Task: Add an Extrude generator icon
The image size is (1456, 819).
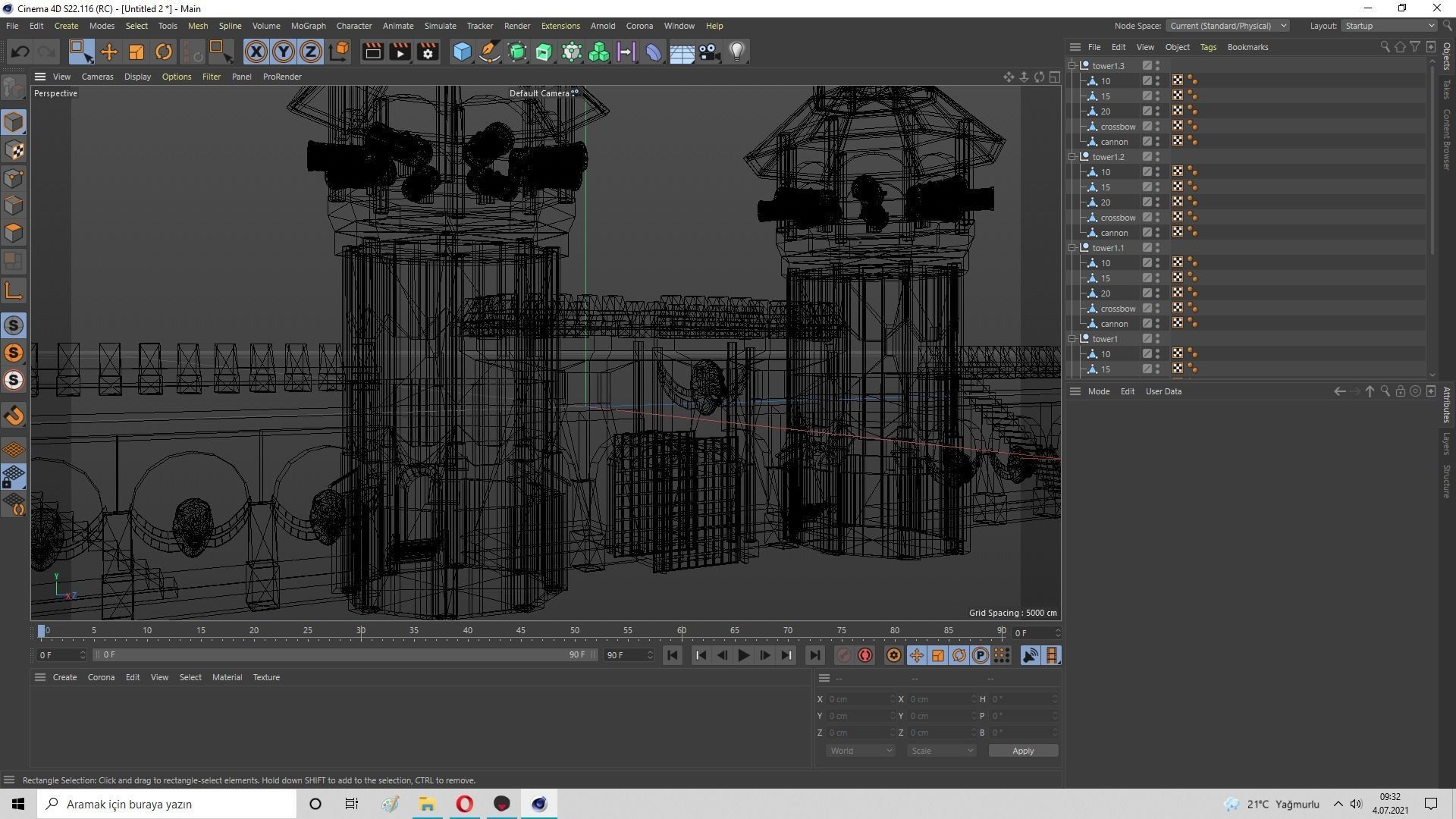Action: 544,52
